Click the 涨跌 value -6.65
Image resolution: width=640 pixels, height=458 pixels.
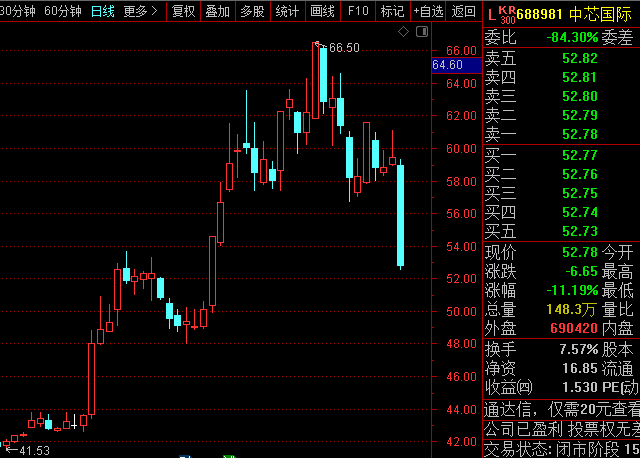click(x=582, y=271)
